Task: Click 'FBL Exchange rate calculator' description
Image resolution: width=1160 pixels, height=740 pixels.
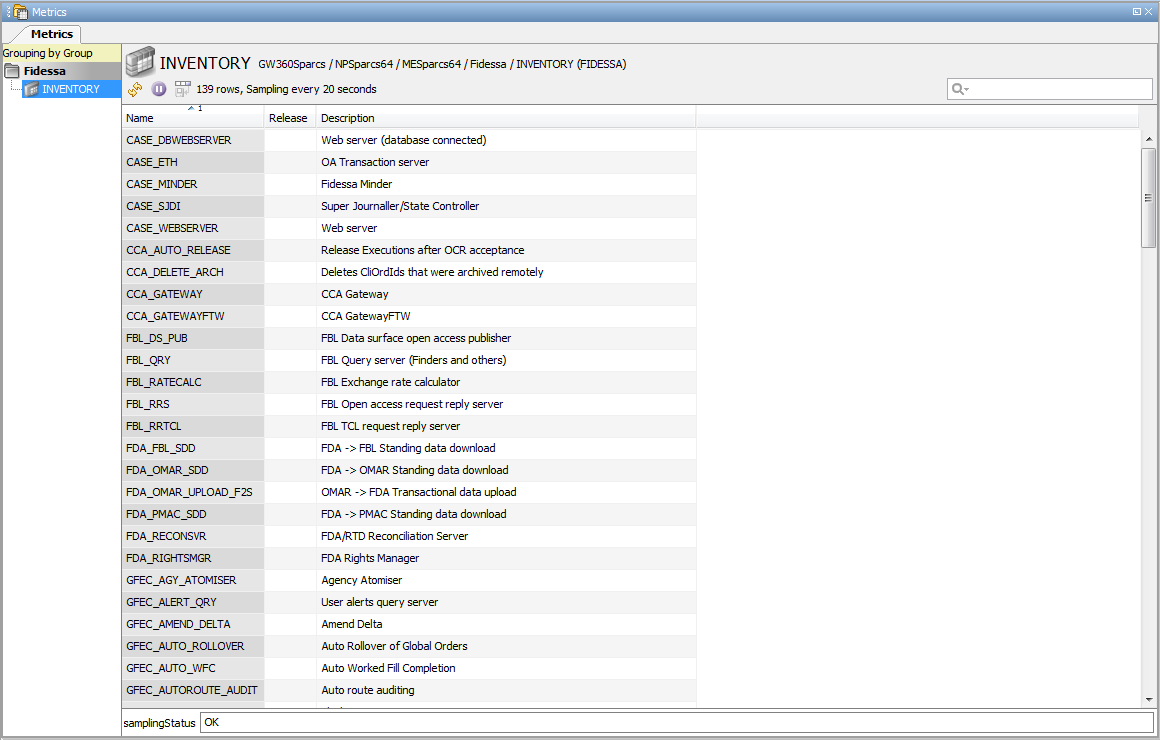Action: pos(391,383)
